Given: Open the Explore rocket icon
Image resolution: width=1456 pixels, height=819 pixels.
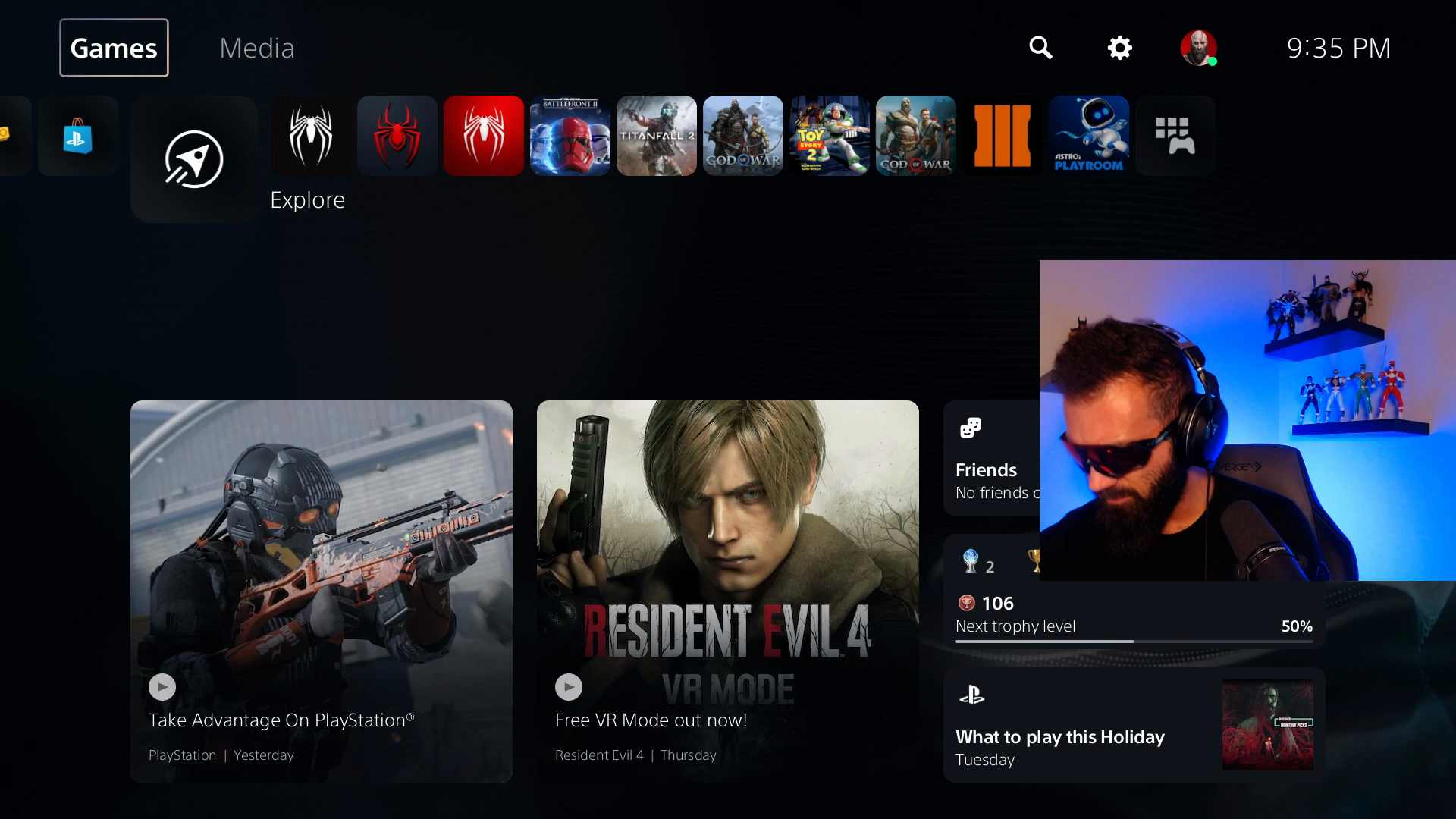Looking at the screenshot, I should (194, 159).
